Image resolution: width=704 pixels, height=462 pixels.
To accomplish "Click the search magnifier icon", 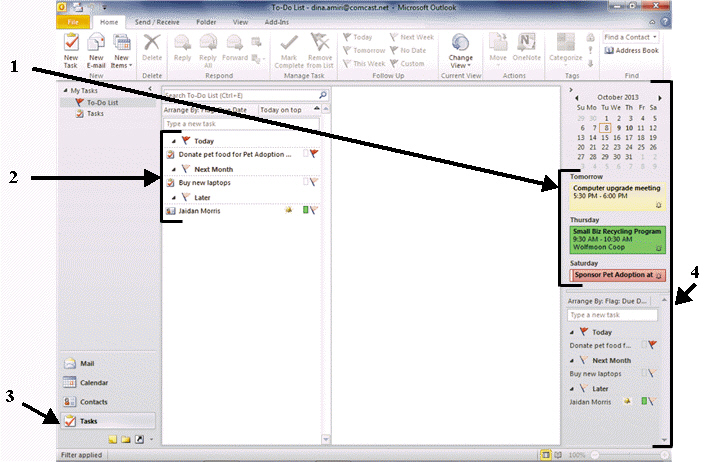I will [x=323, y=95].
